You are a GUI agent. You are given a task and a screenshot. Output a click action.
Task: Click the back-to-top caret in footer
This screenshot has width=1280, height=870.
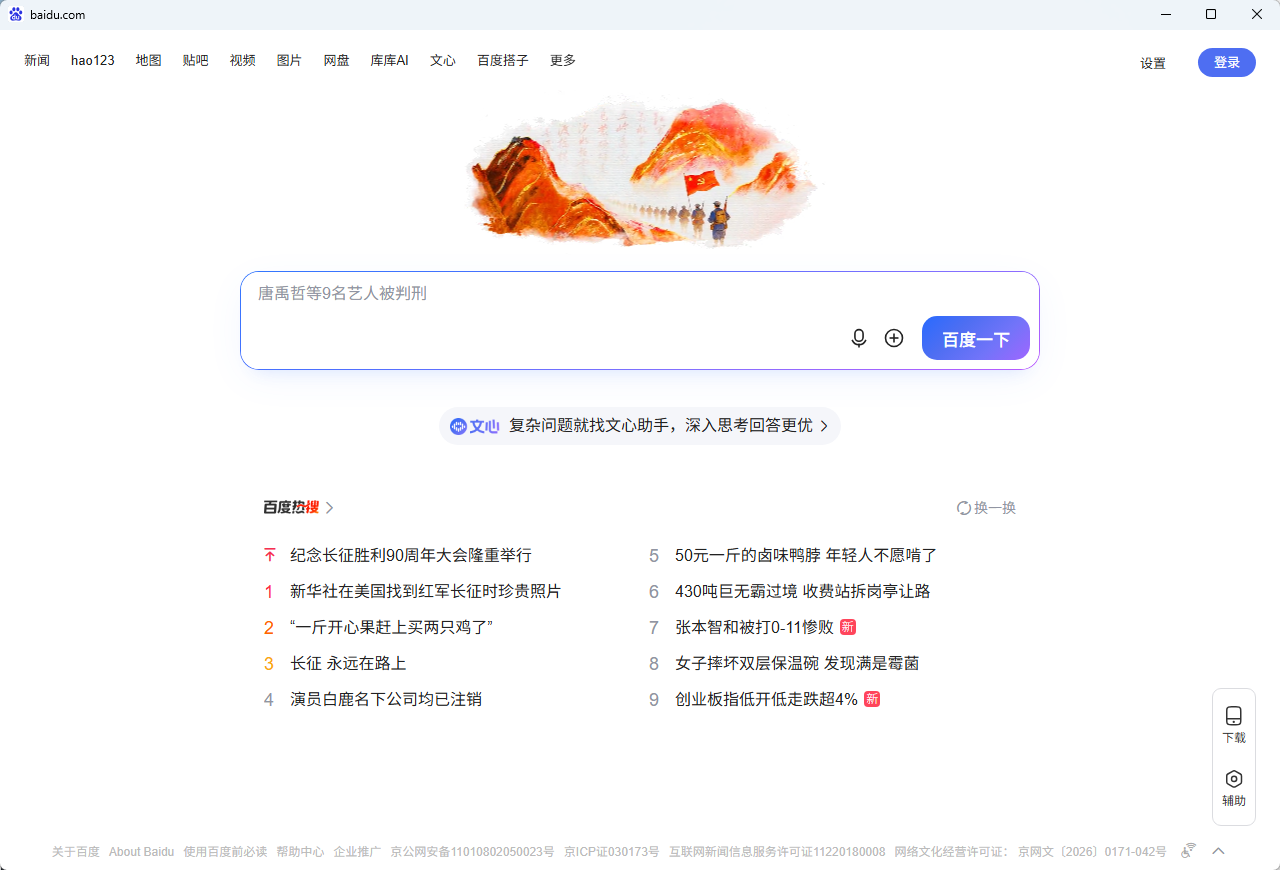[1218, 851]
